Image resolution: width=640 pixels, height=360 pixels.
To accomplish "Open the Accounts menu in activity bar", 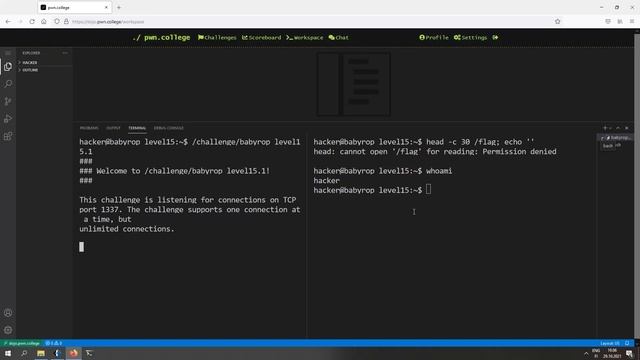I will click(x=8, y=313).
